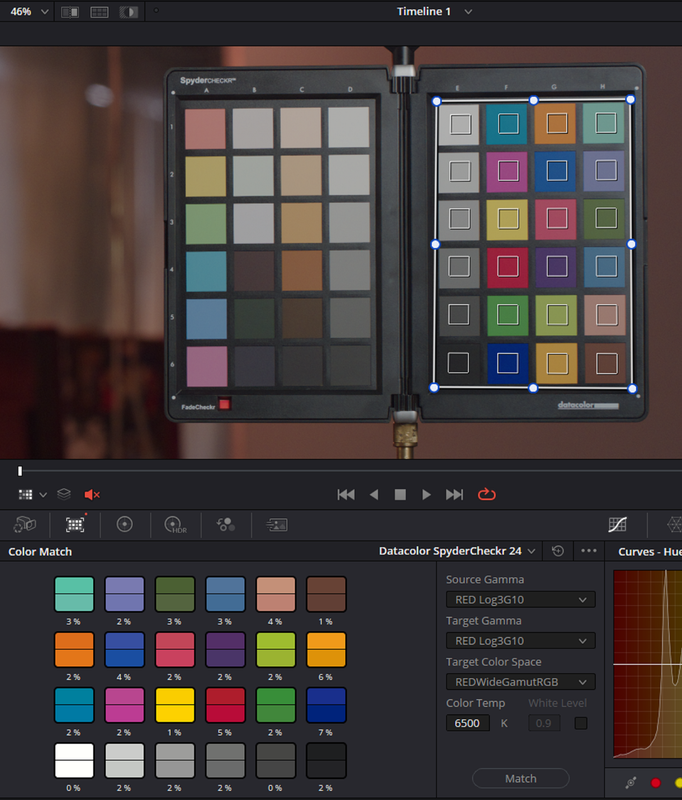Open the HDR color wheels palette

(175, 524)
